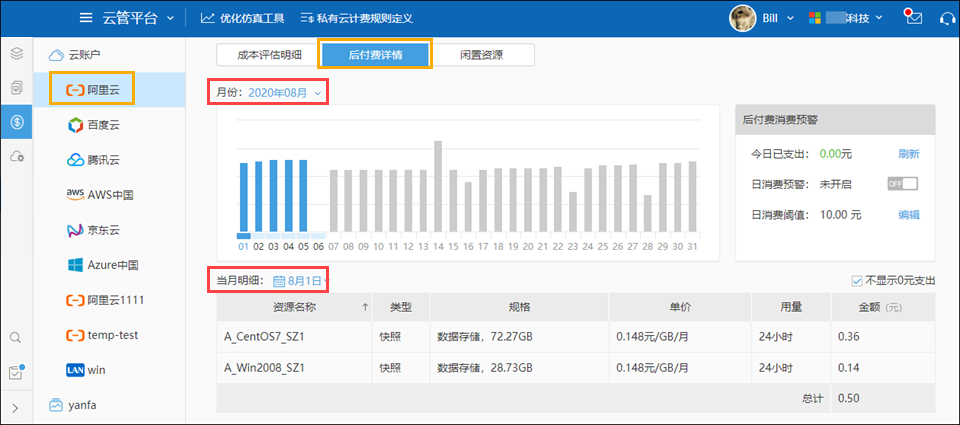The width and height of the screenshot is (960, 425).
Task: Click the cloud settings icon in left rail
Action: [x=16, y=157]
